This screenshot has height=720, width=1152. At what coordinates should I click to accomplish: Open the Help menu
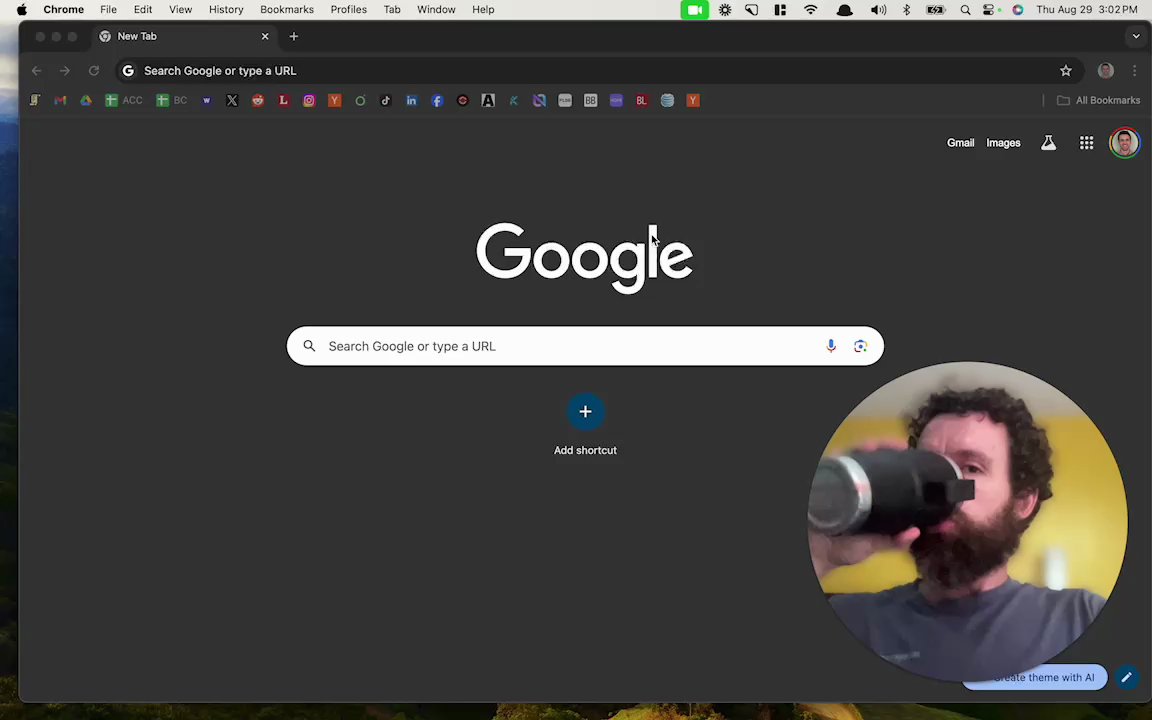pyautogui.click(x=483, y=10)
